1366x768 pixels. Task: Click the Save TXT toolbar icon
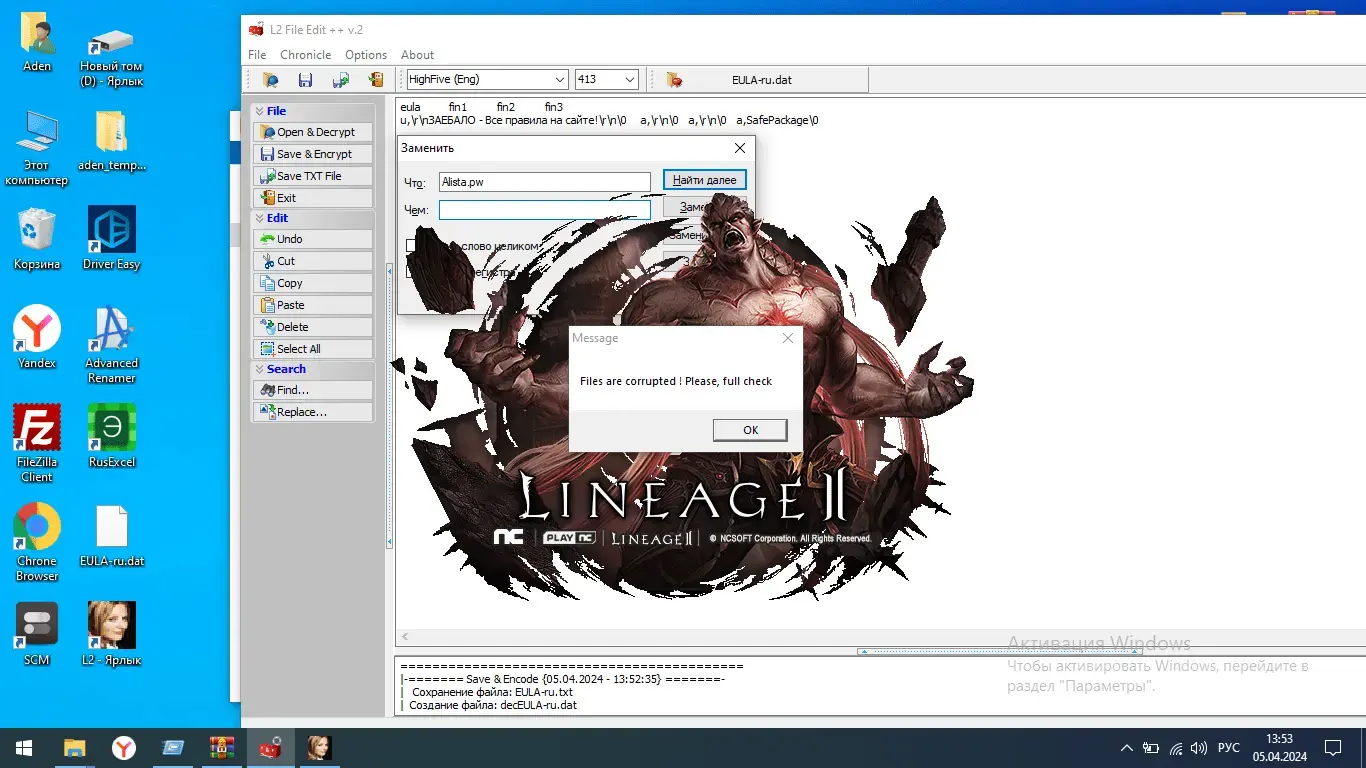pyautogui.click(x=341, y=80)
